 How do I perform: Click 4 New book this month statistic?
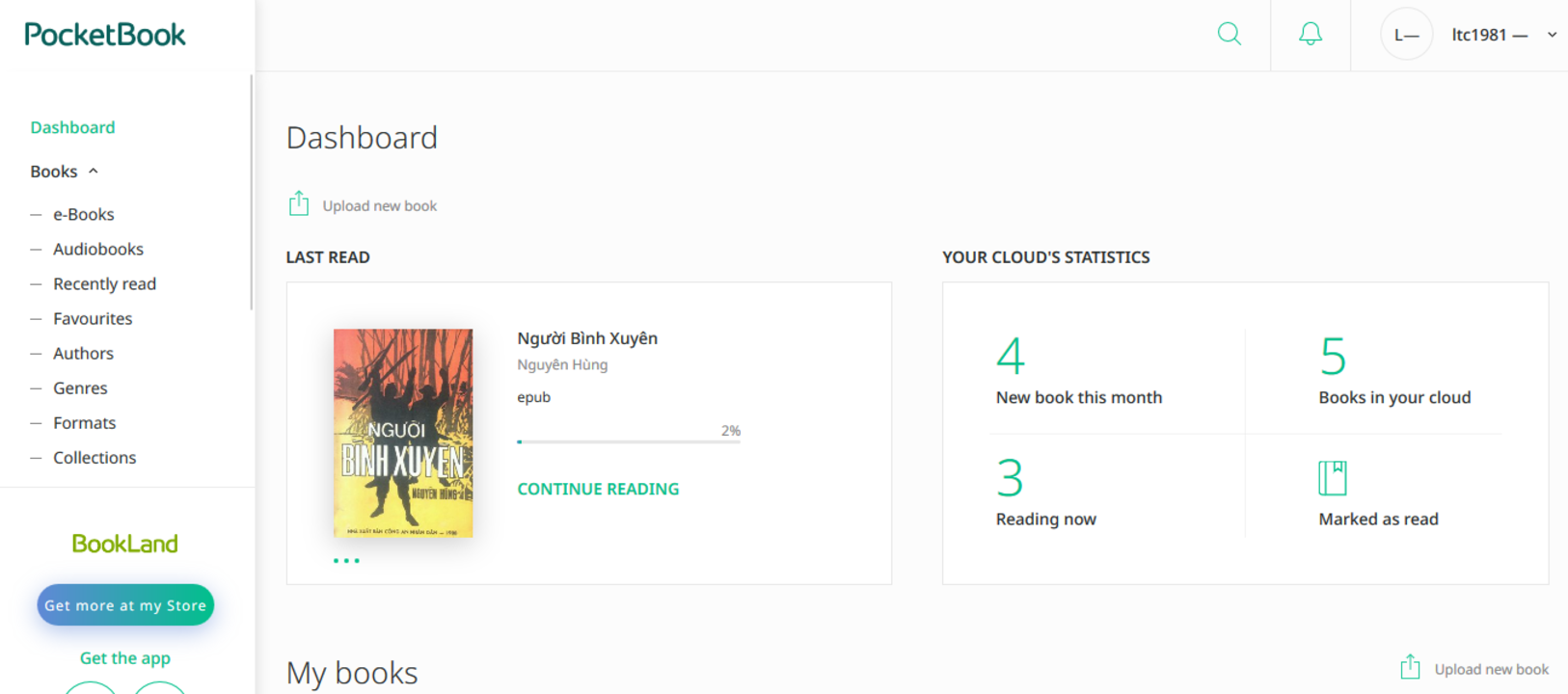pos(1079,371)
